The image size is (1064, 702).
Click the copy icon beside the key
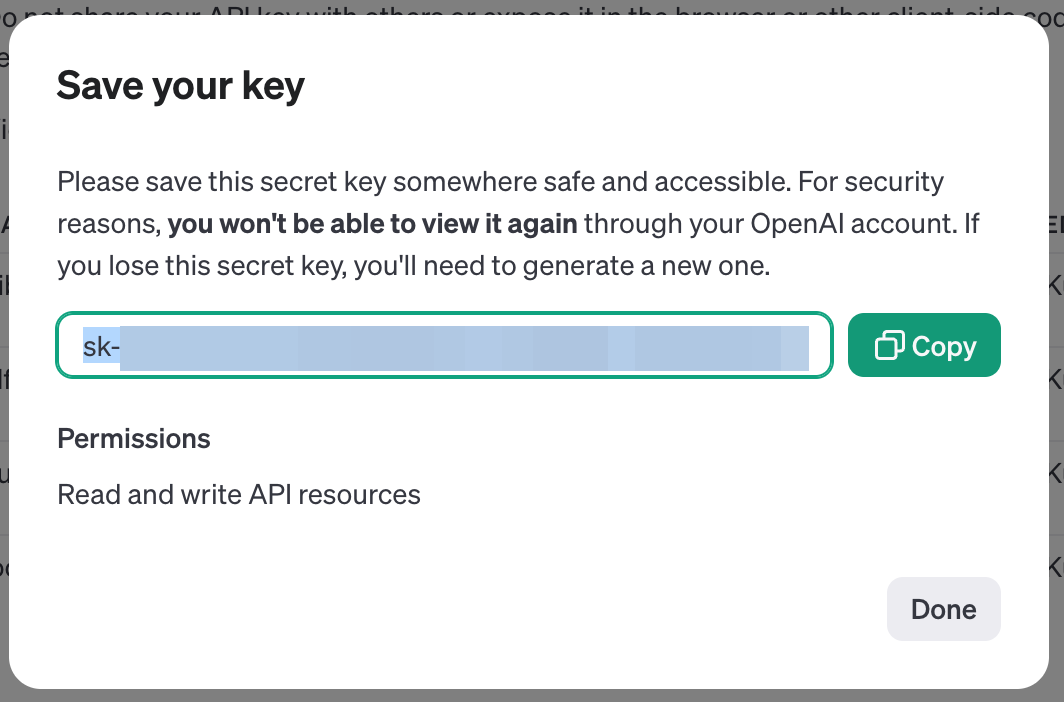(889, 346)
